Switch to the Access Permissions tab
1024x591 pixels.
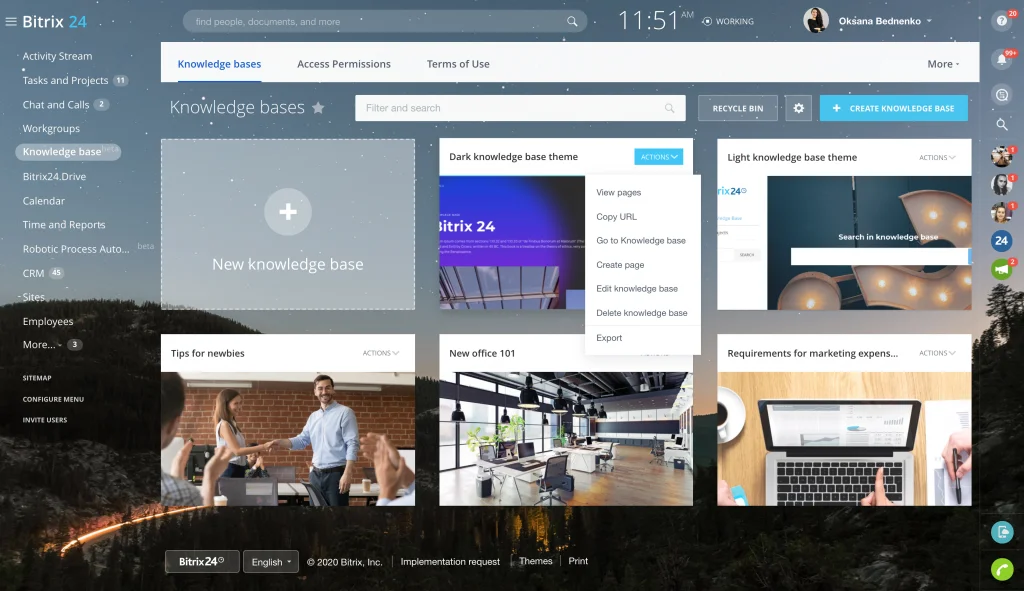tap(344, 64)
